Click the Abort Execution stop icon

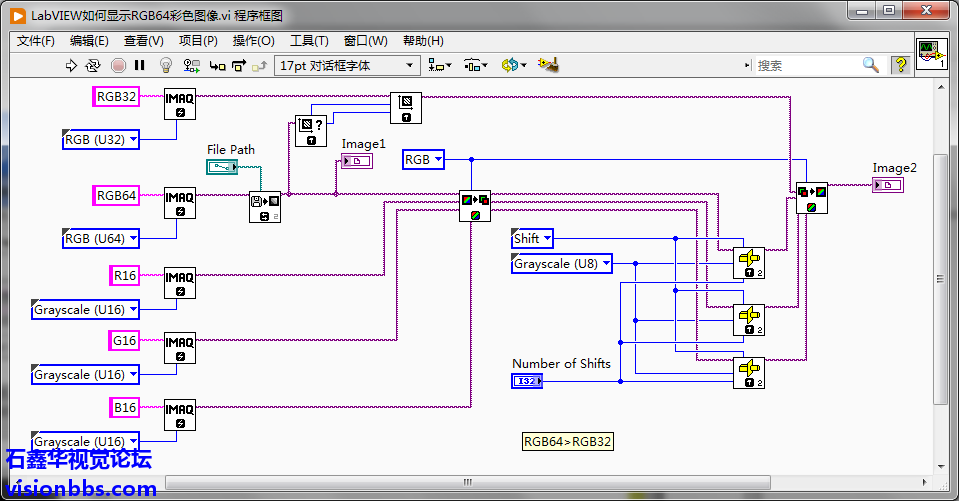pos(118,65)
